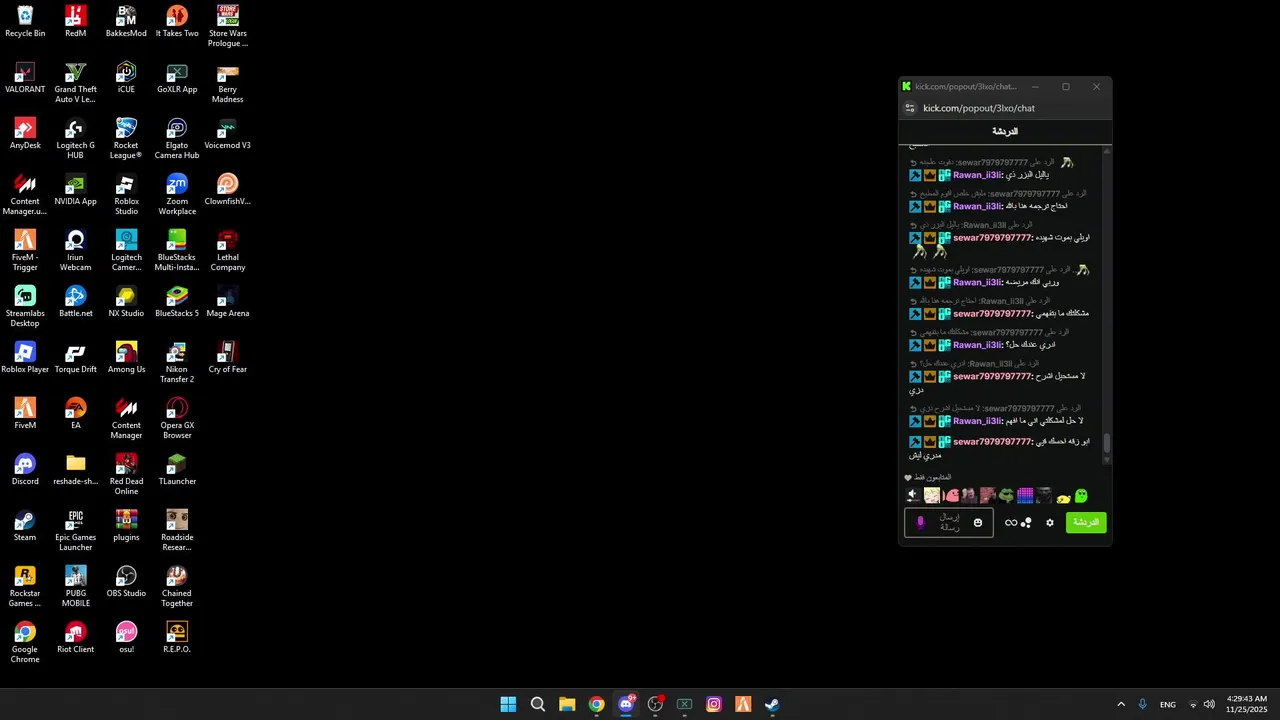1280x720 pixels.
Task: Open the Windows Start menu
Action: (508, 704)
